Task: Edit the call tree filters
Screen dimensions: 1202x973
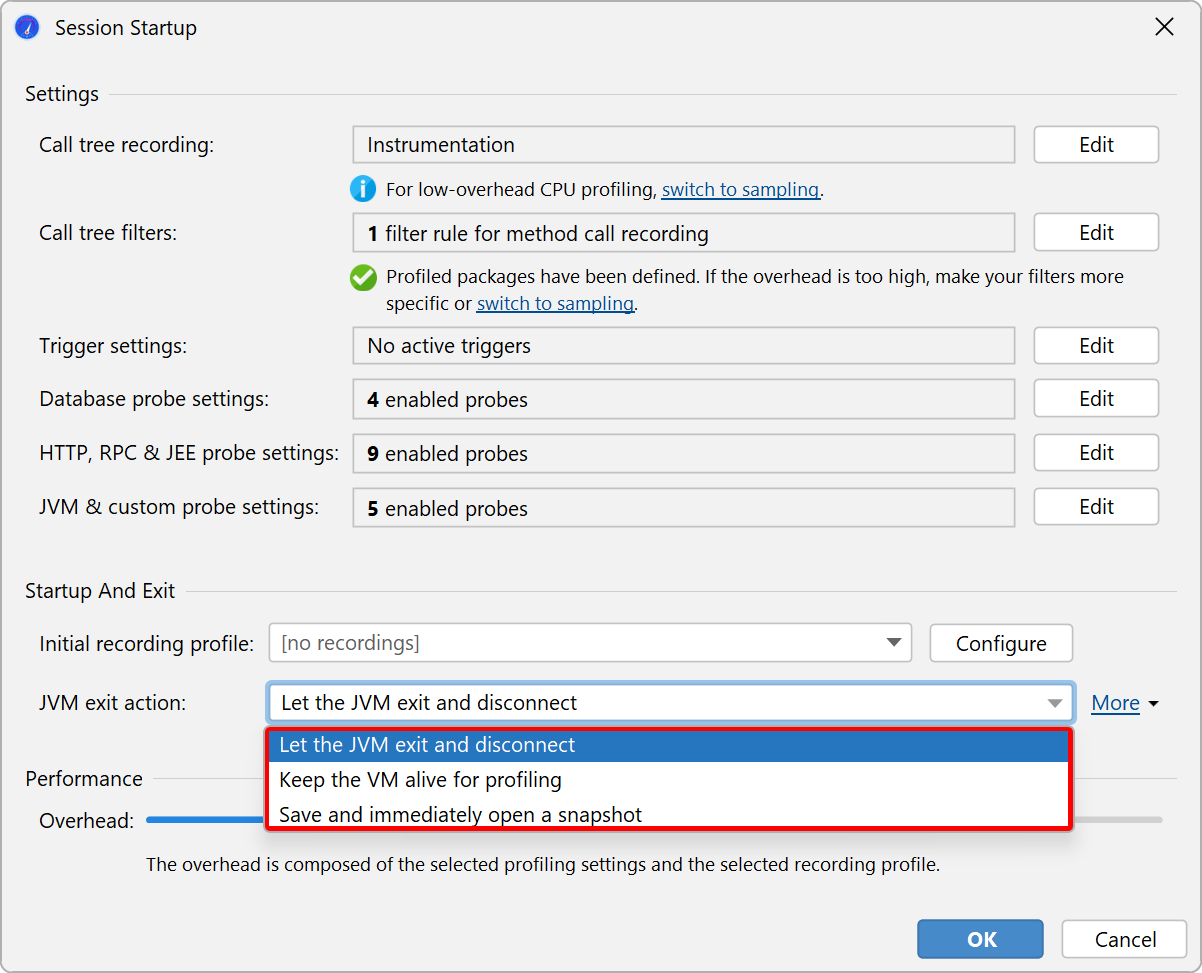Action: 1095,233
